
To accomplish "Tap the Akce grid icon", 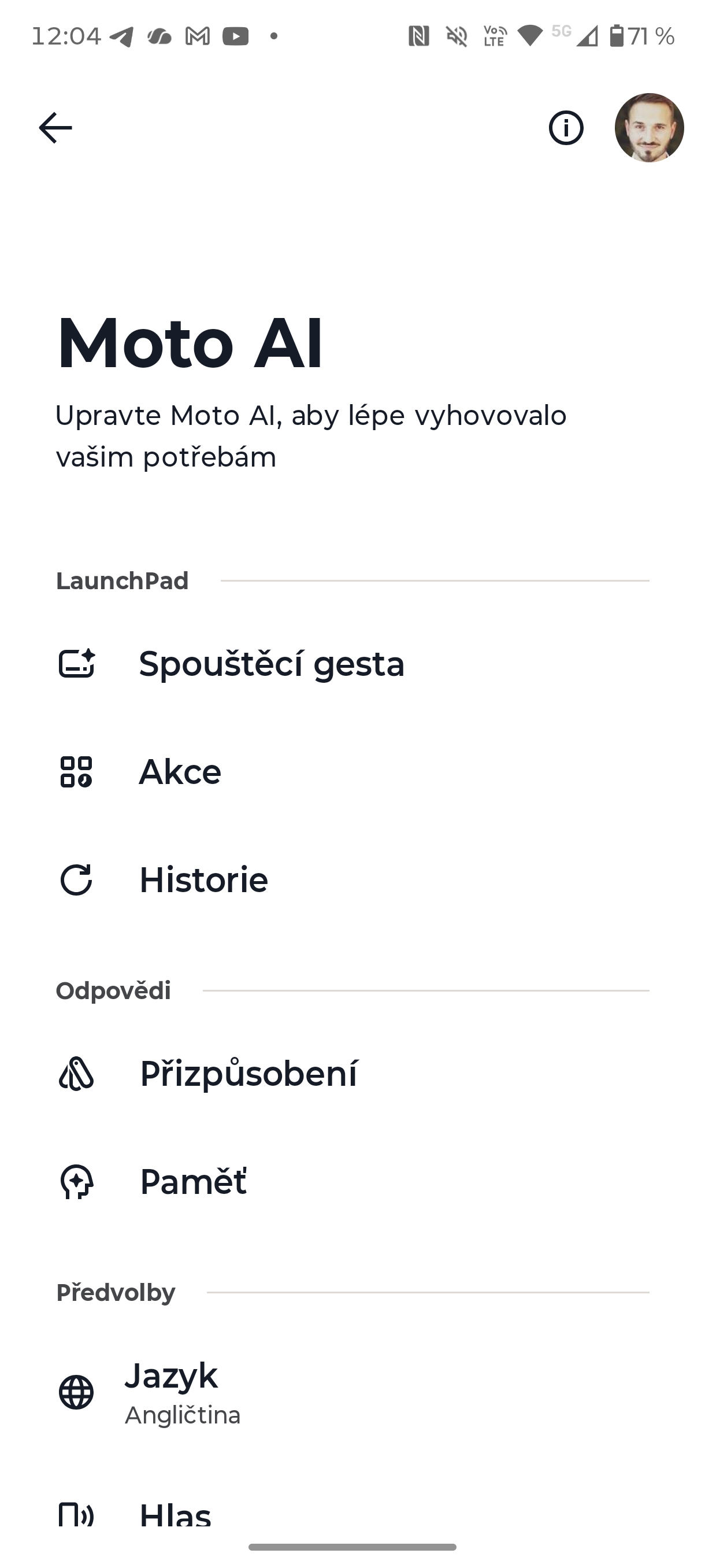I will tap(77, 772).
